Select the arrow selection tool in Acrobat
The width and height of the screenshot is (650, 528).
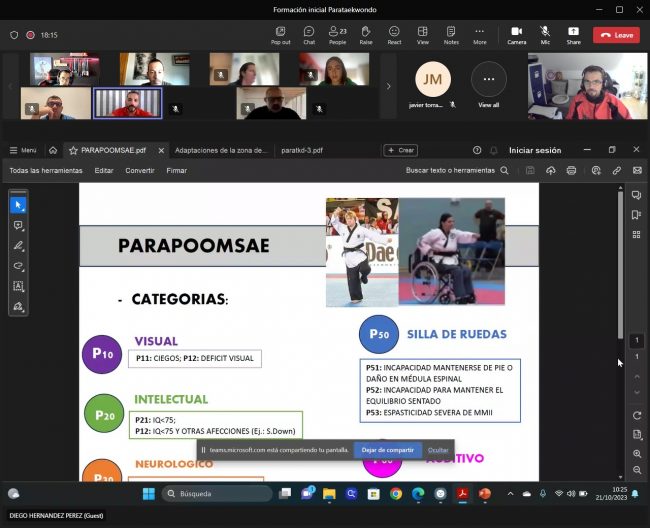[x=18, y=205]
